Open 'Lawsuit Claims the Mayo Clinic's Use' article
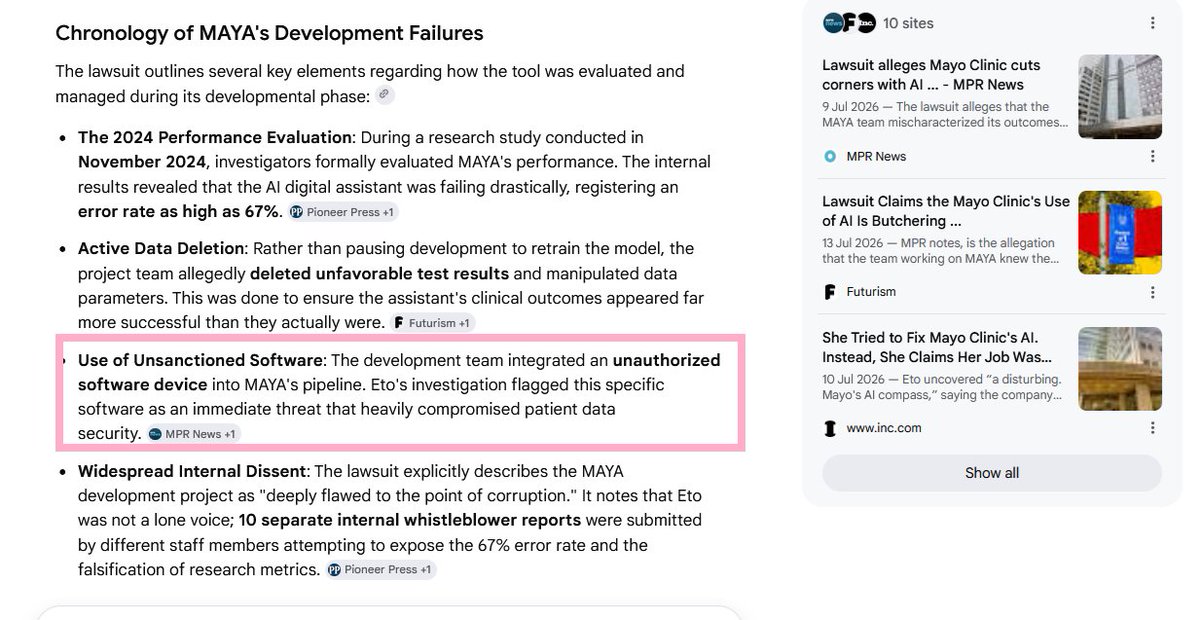 click(946, 211)
